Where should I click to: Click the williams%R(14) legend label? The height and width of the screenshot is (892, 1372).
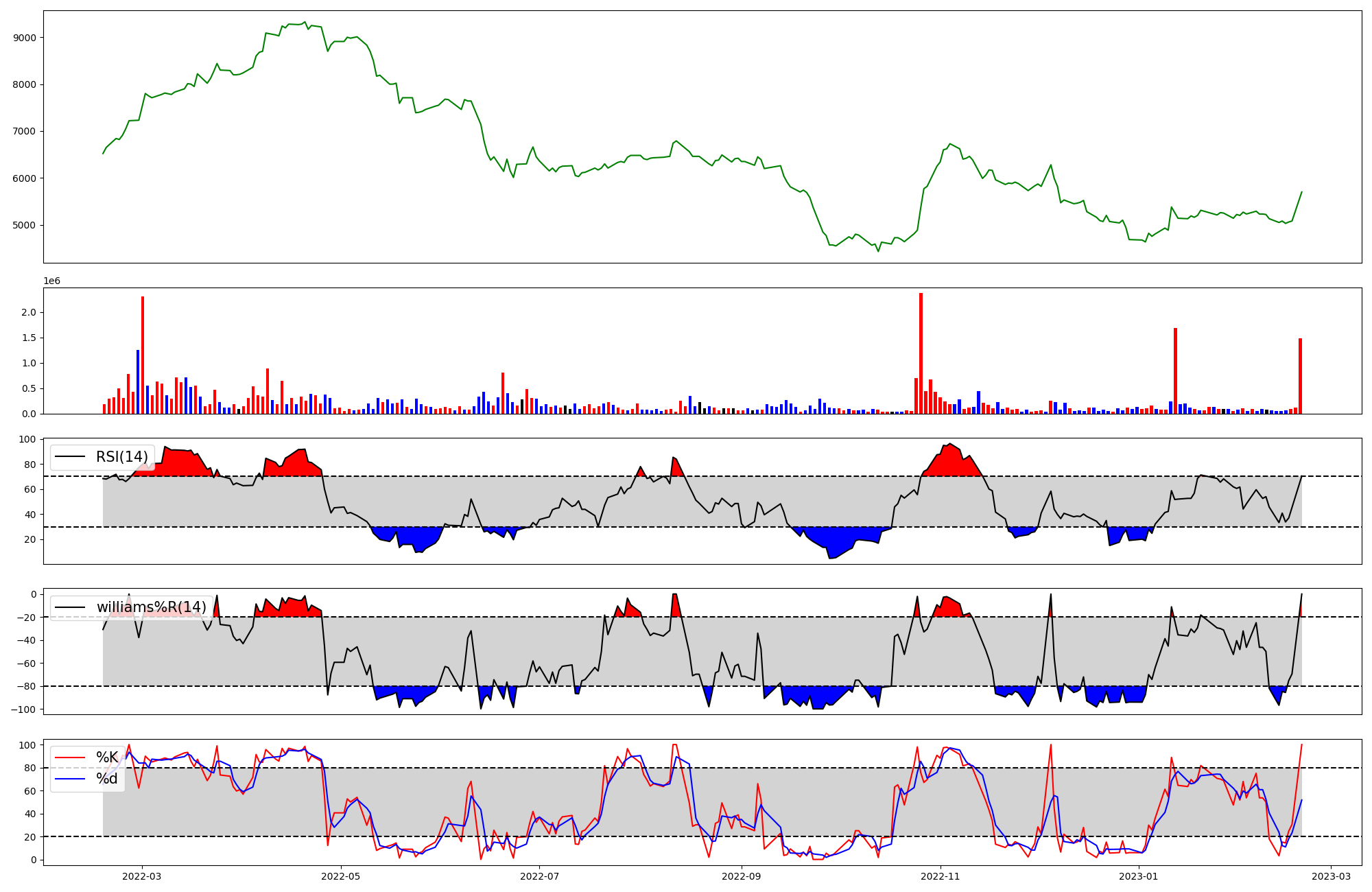coord(151,607)
